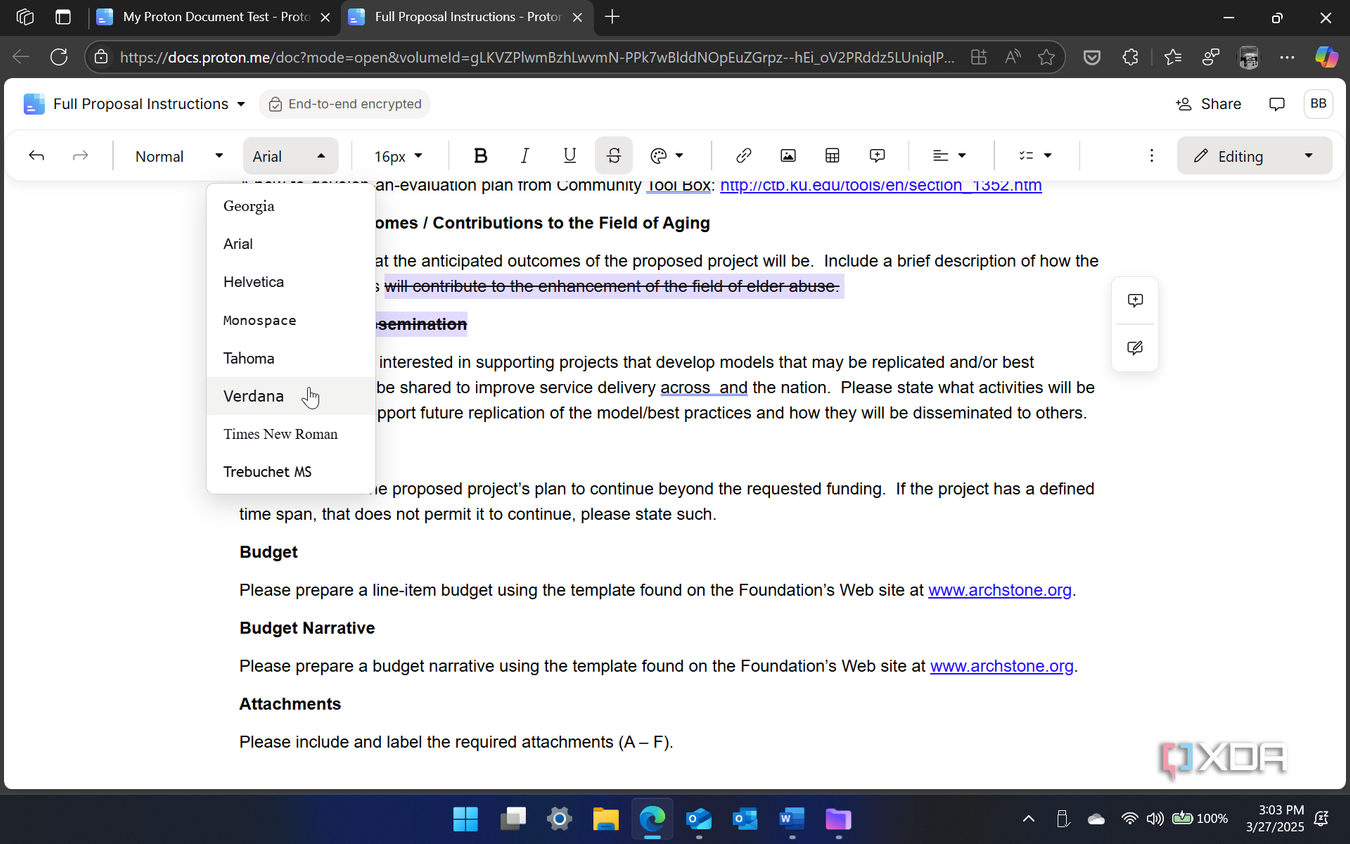
Task: Click the browser back arrow
Action: click(20, 57)
